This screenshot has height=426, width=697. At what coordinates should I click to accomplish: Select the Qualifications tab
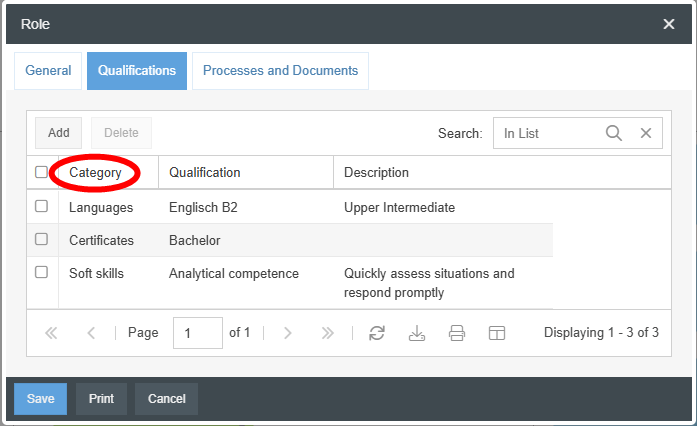[x=137, y=71]
